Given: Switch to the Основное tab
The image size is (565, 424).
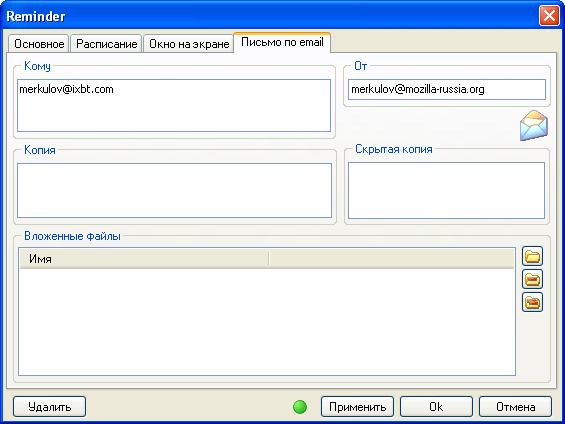Looking at the screenshot, I should [x=39, y=44].
